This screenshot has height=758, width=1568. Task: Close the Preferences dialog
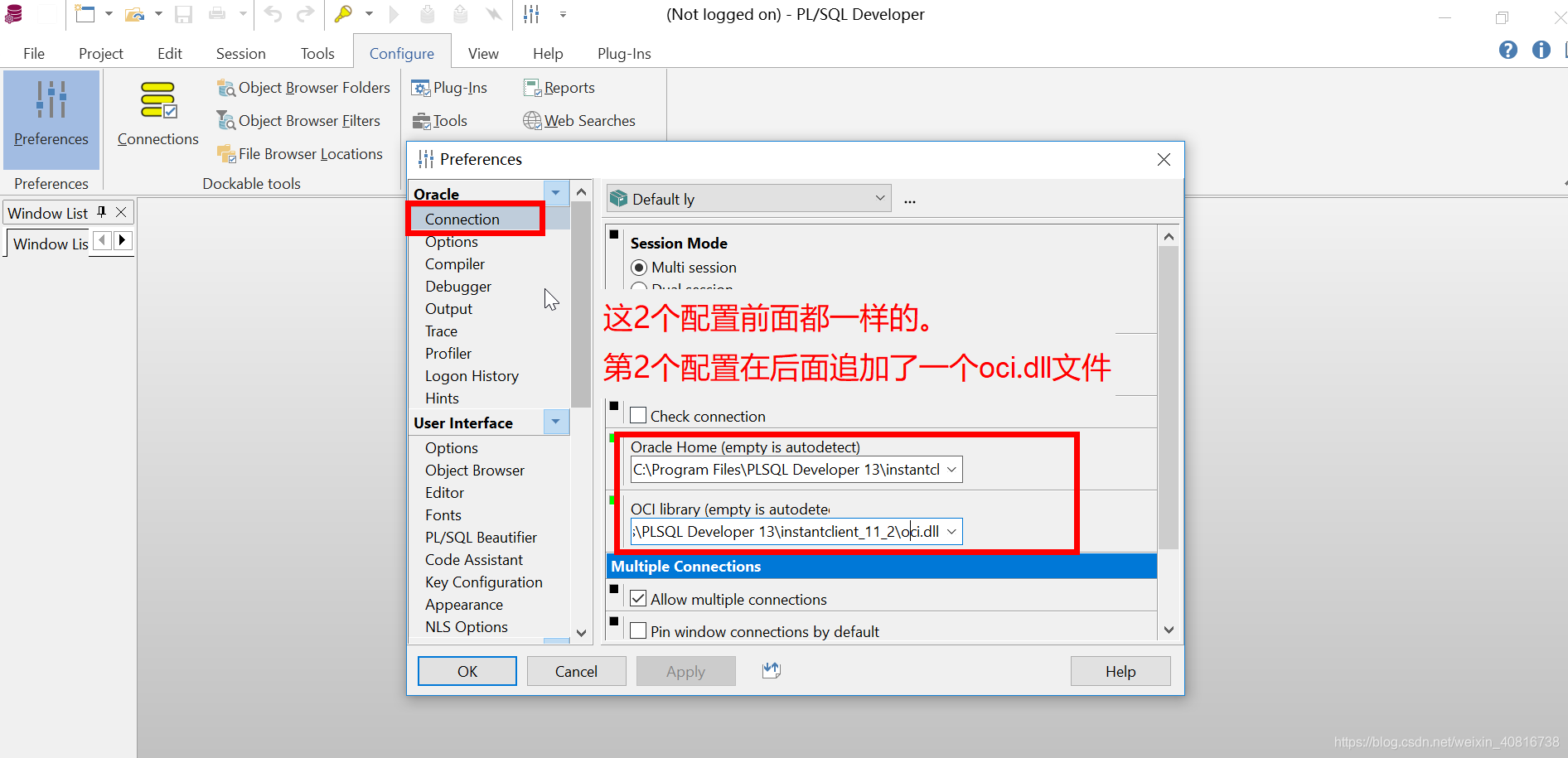(1164, 159)
